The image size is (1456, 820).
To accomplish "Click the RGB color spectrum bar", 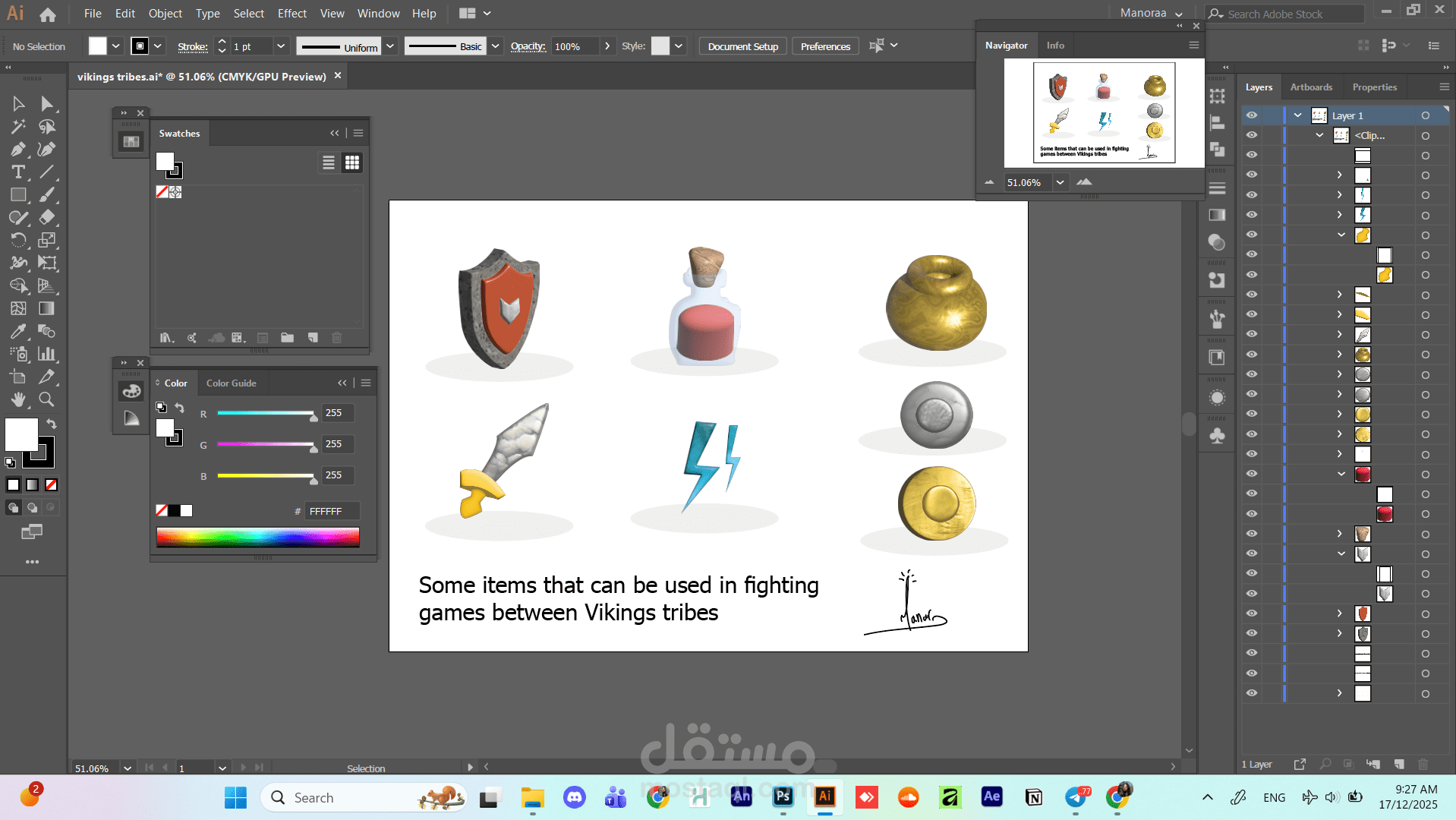I will point(258,537).
